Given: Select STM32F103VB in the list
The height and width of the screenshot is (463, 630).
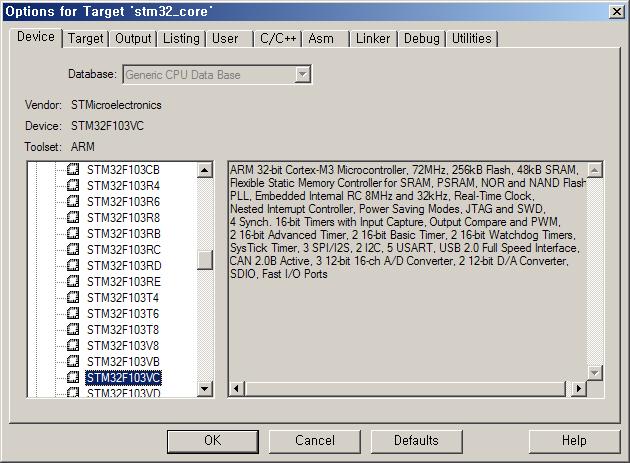Looking at the screenshot, I should 123,362.
